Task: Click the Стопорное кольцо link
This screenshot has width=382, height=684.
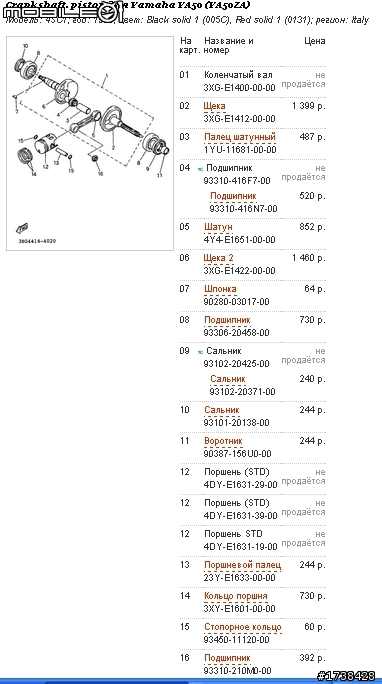Action: click(x=243, y=627)
